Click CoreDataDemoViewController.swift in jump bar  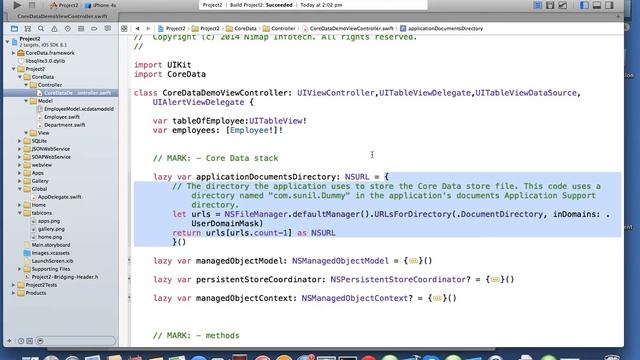(x=347, y=29)
